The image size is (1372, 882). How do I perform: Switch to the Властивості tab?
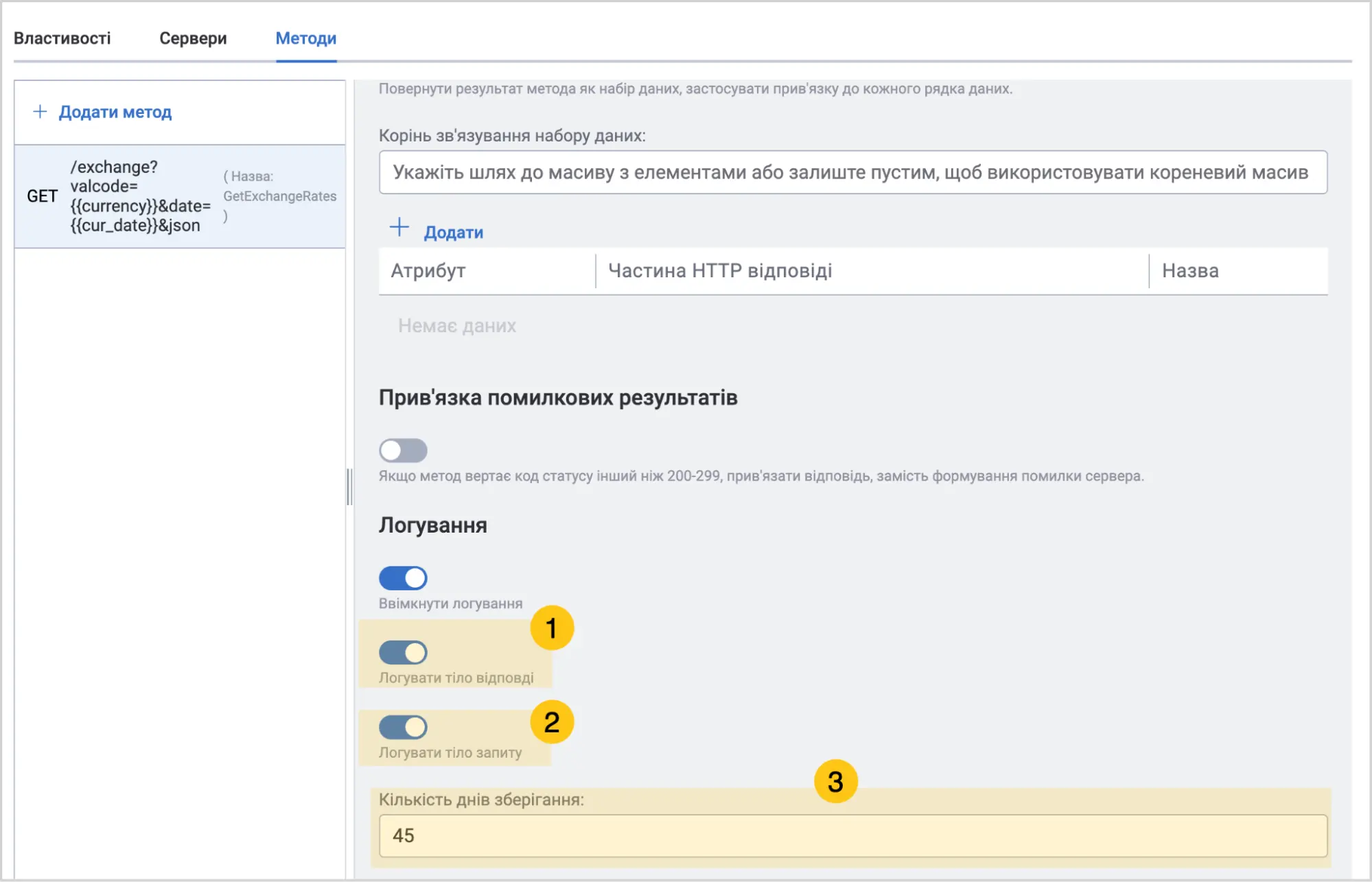tap(62, 38)
